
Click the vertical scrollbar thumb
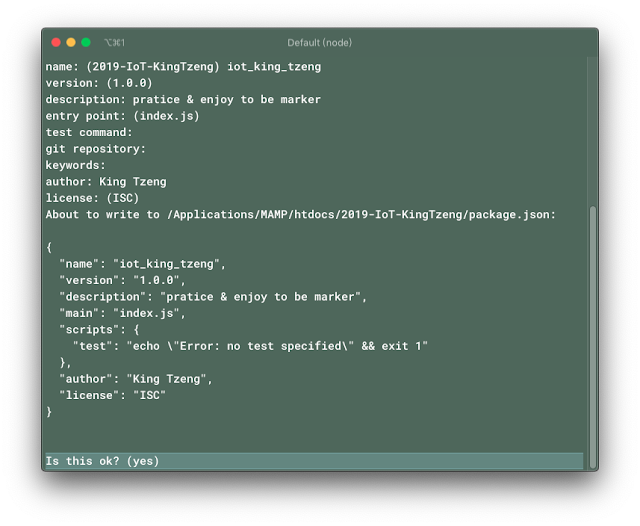593,337
